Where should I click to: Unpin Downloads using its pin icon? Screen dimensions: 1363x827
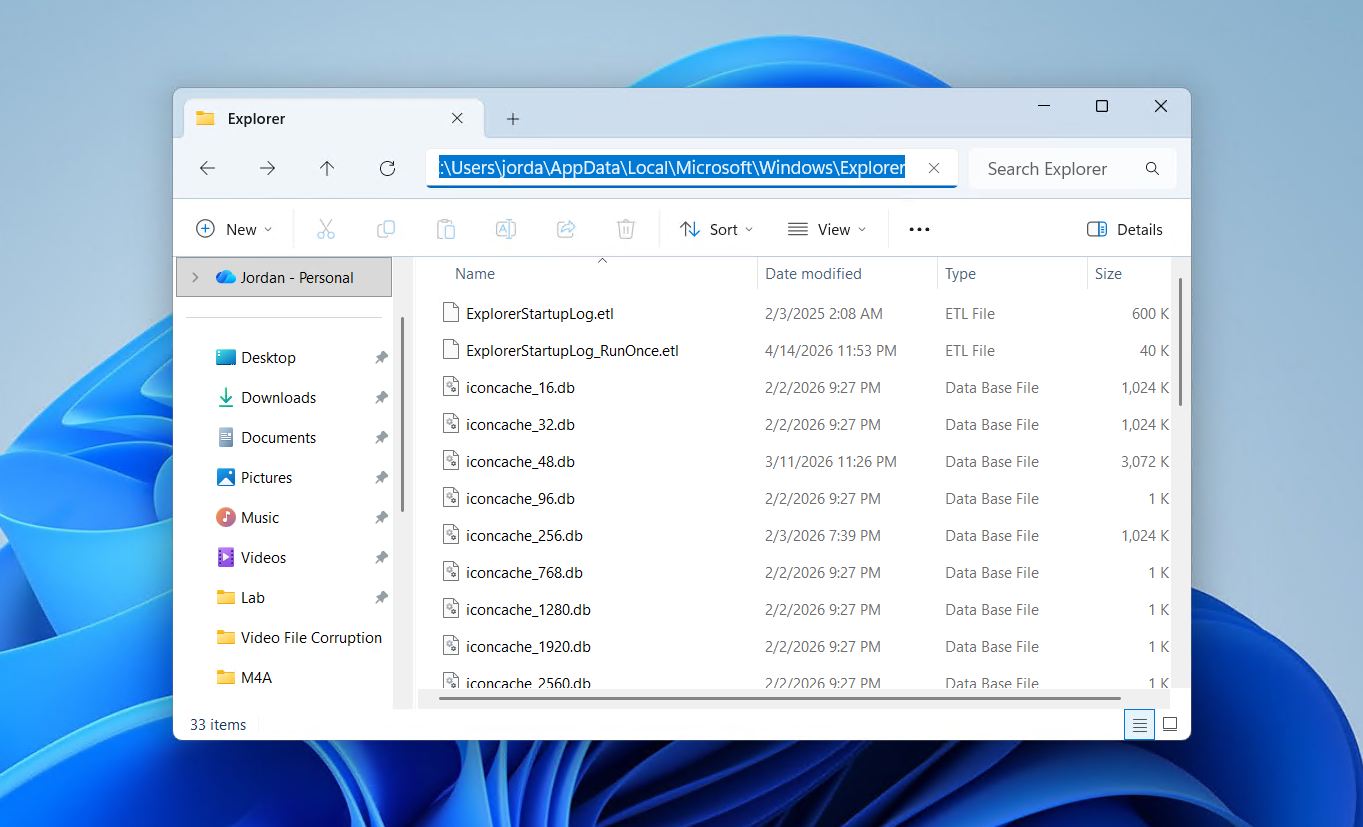tap(381, 397)
